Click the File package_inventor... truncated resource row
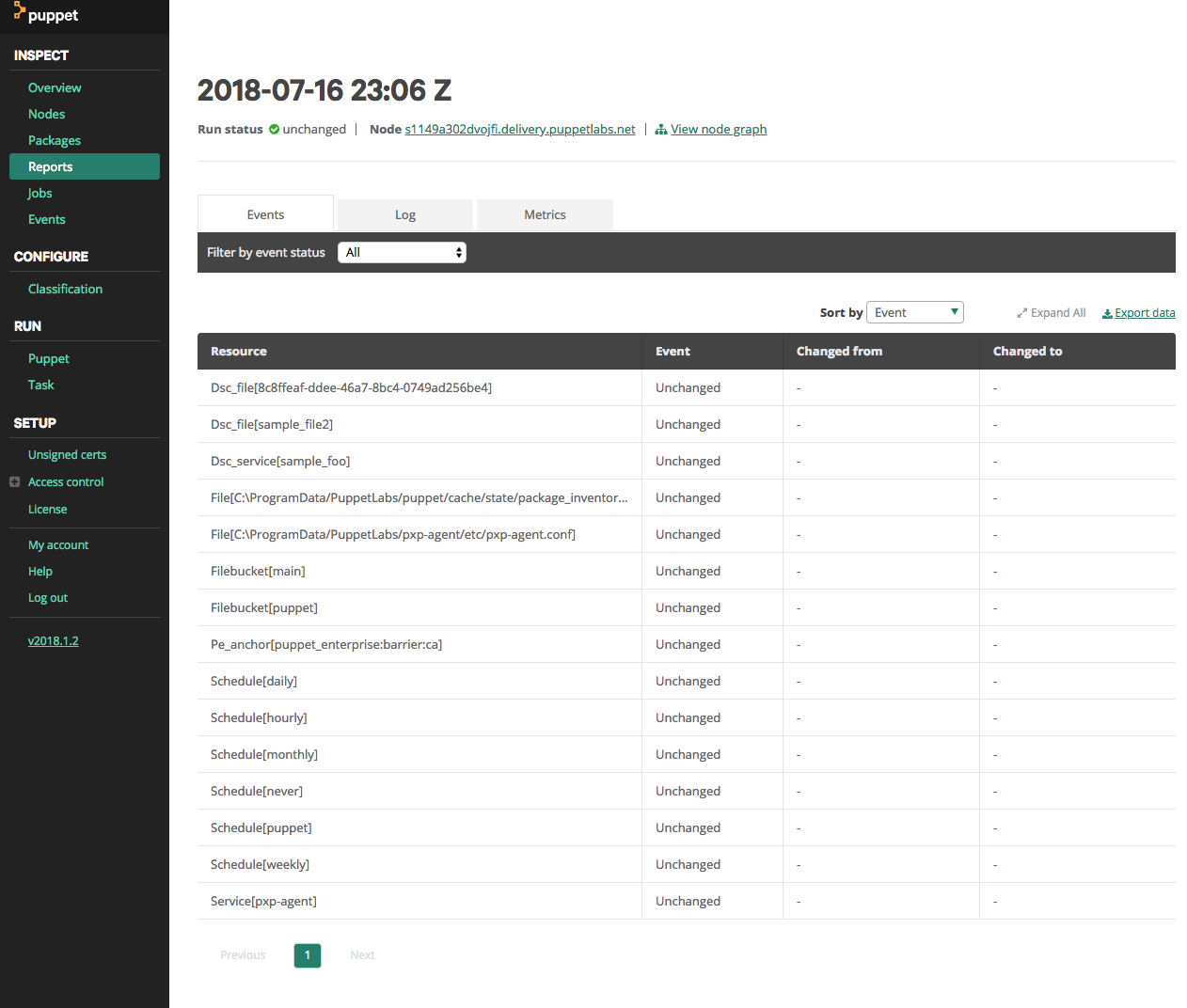1187x1008 pixels. coord(687,497)
